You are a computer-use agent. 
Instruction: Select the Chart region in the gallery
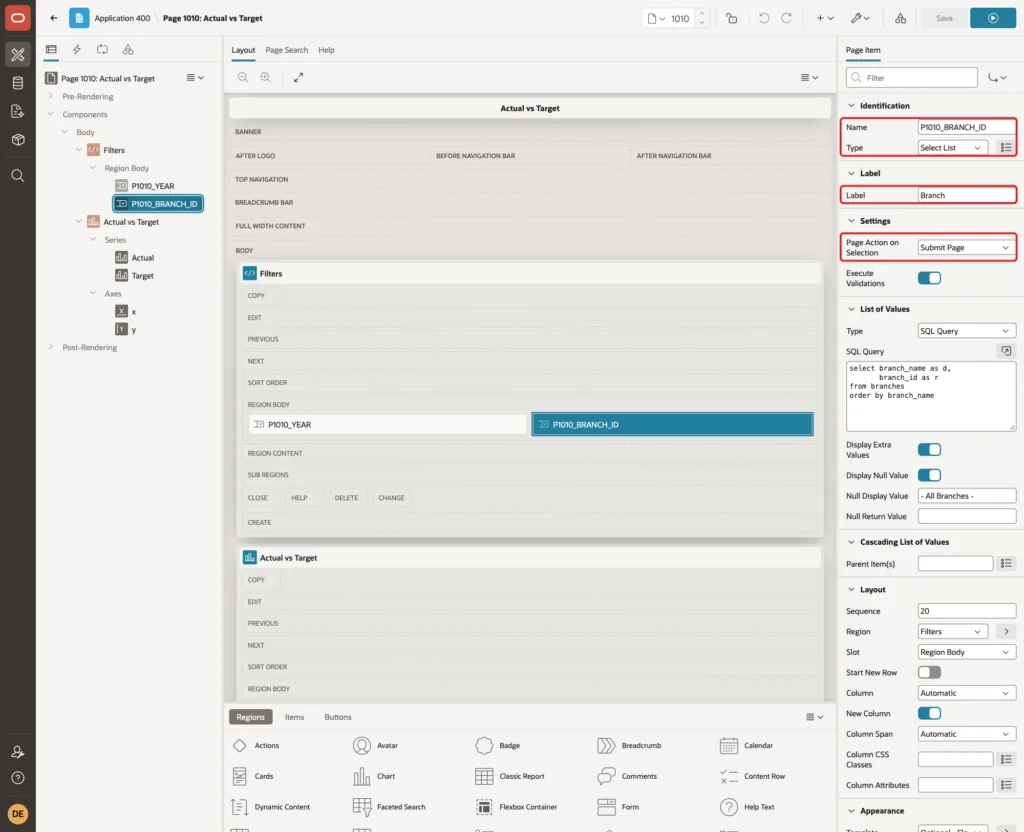[x=374, y=776]
